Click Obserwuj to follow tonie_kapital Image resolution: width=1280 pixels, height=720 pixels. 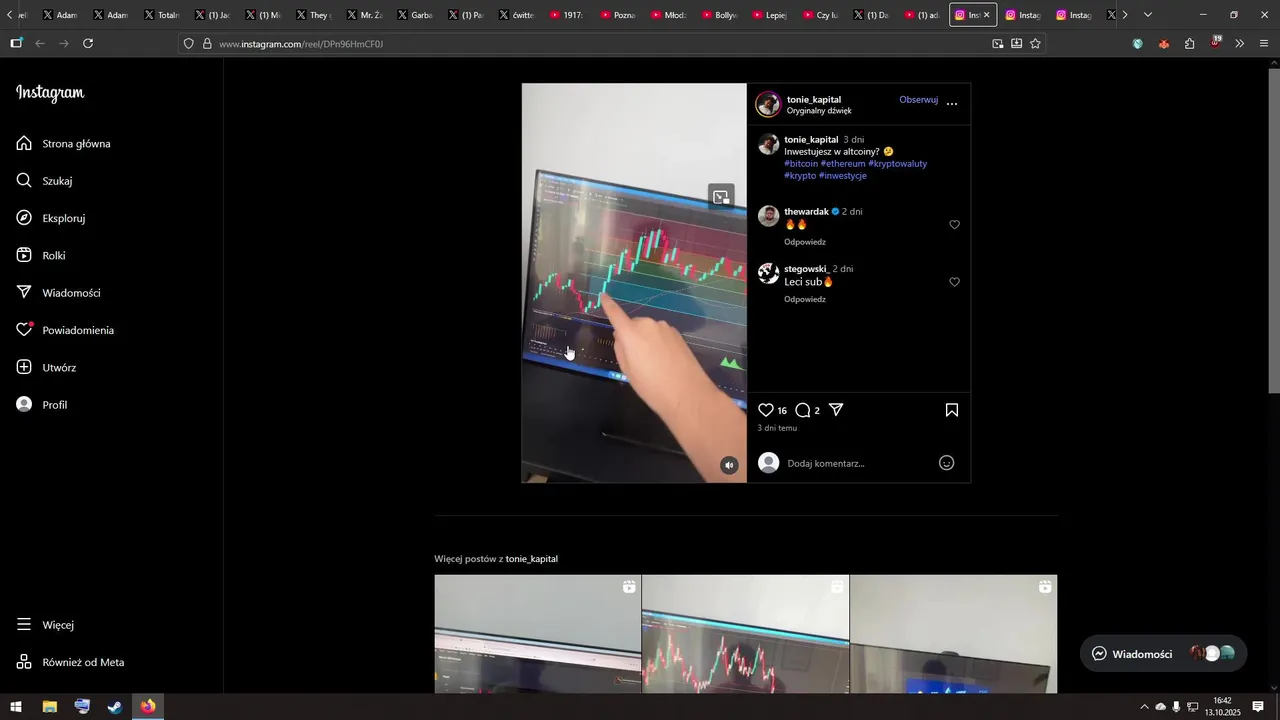coord(918,100)
